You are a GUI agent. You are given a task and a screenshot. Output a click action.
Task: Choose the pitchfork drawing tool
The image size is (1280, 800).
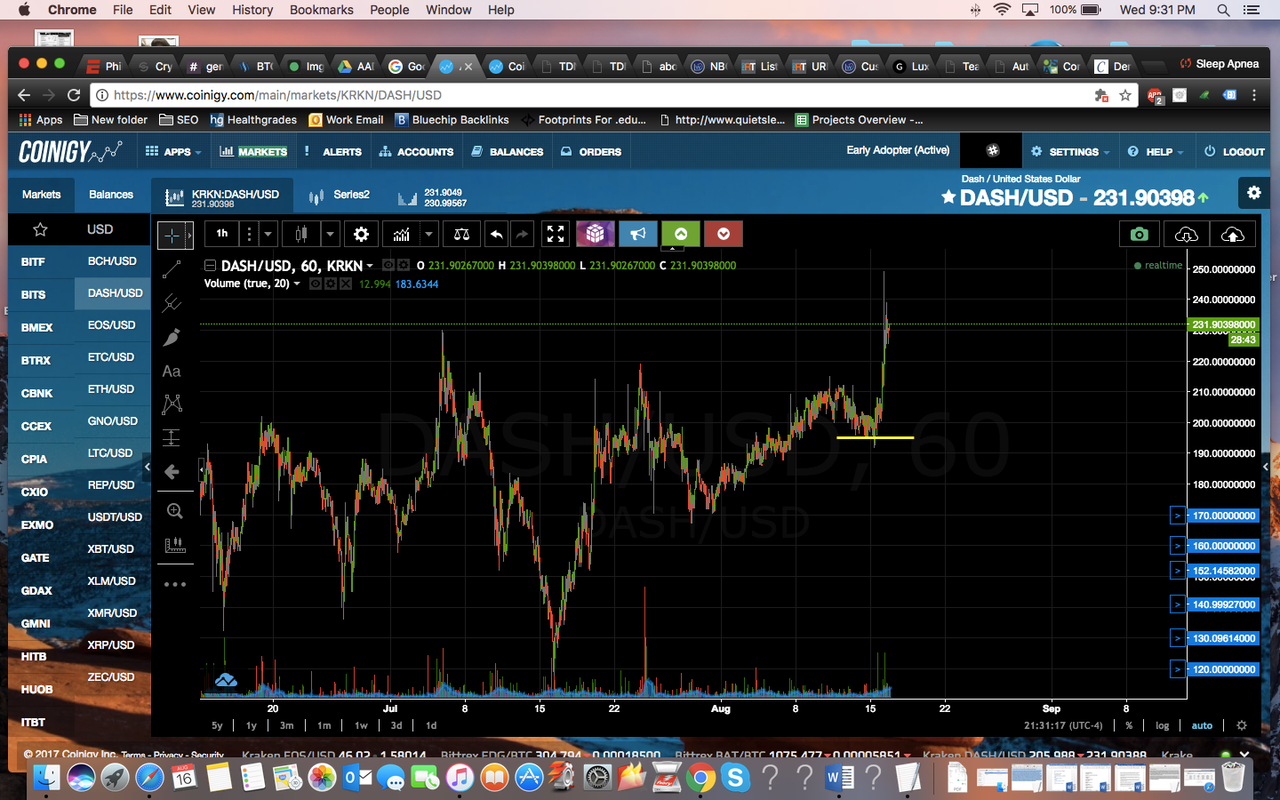click(172, 302)
